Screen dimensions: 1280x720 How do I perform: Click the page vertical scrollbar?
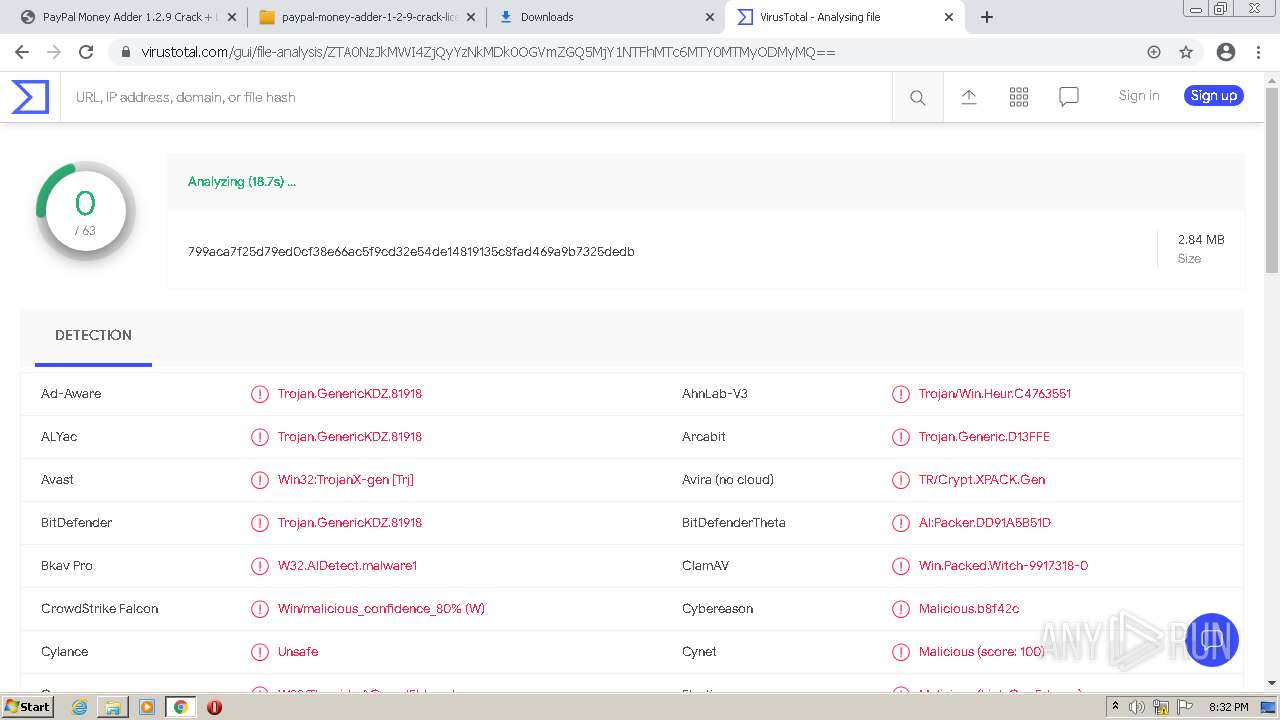coord(1272,180)
